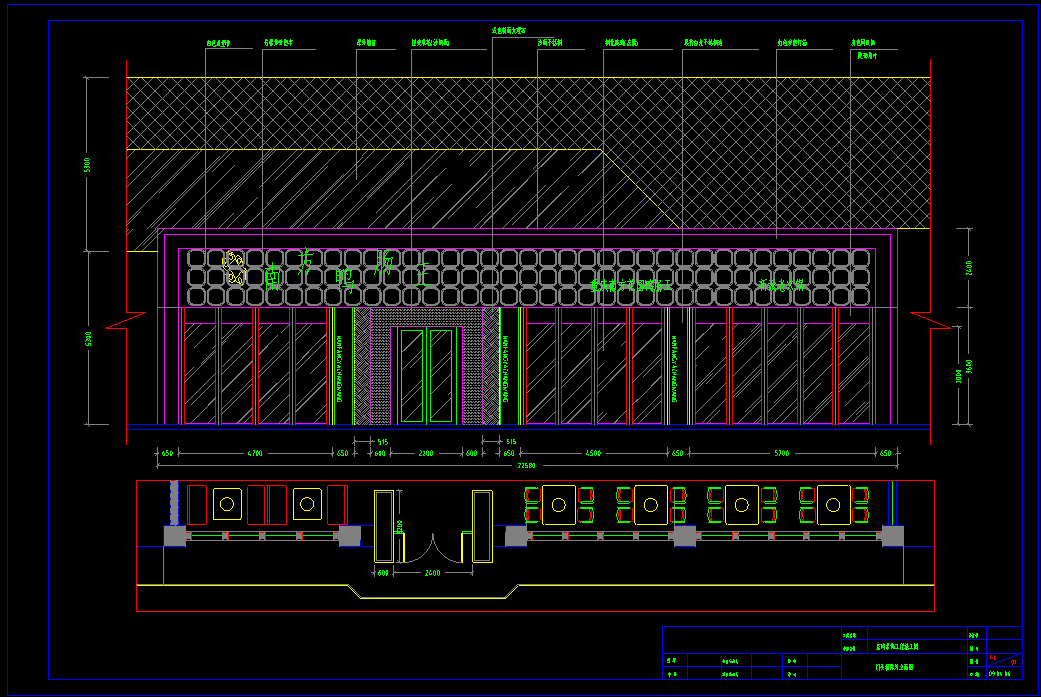
Task: Click the door swing arcs in floor plan
Action: [431, 548]
